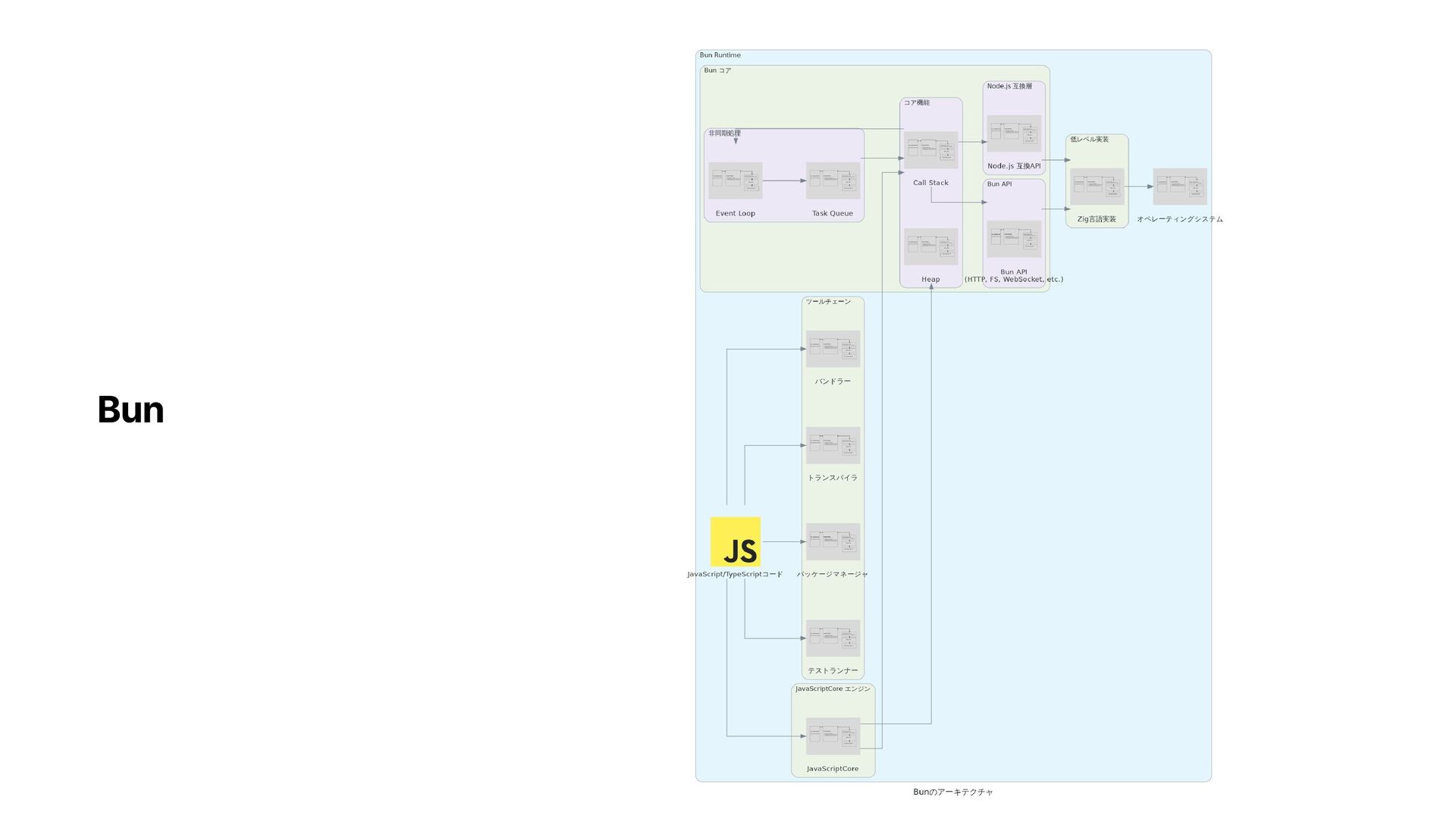
Task: Click the 'Call Stack' text label
Action: 930,183
